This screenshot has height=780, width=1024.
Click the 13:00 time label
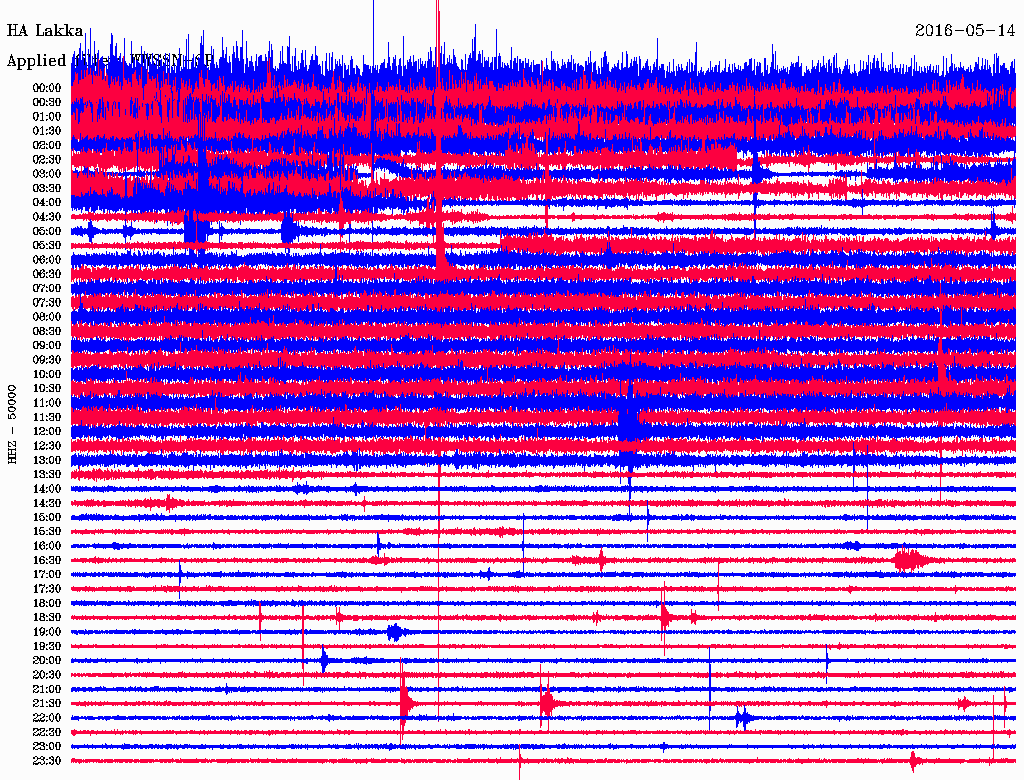[47, 461]
